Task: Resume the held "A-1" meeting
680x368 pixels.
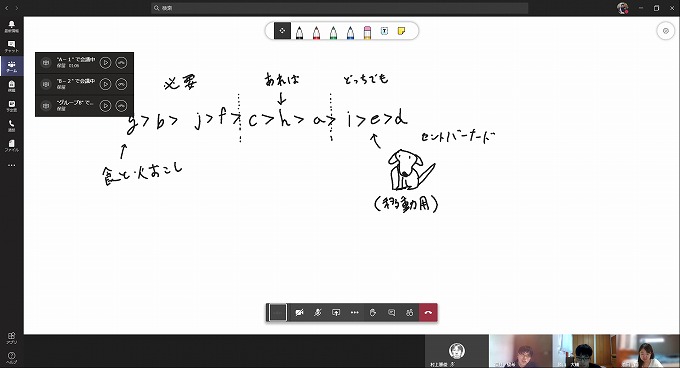Action: tap(105, 63)
